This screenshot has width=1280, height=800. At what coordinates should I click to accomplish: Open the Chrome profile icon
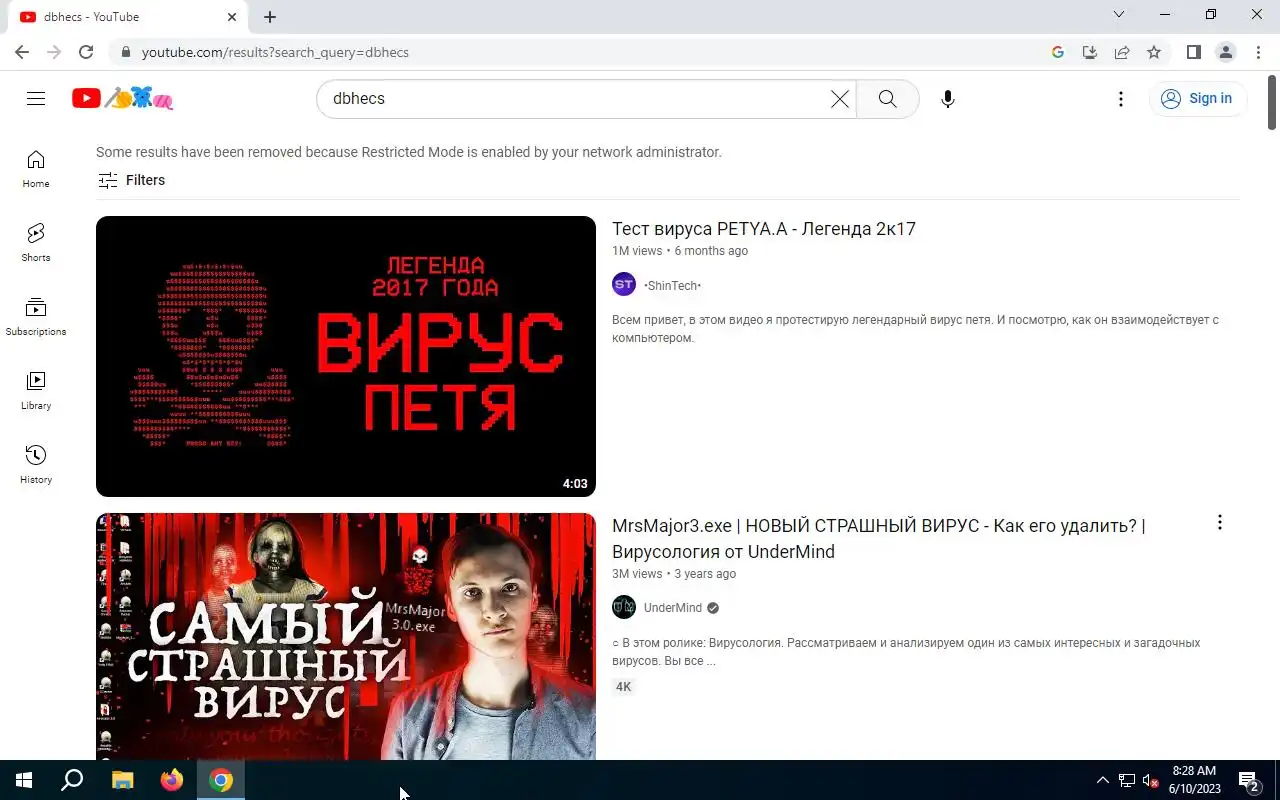(1225, 52)
